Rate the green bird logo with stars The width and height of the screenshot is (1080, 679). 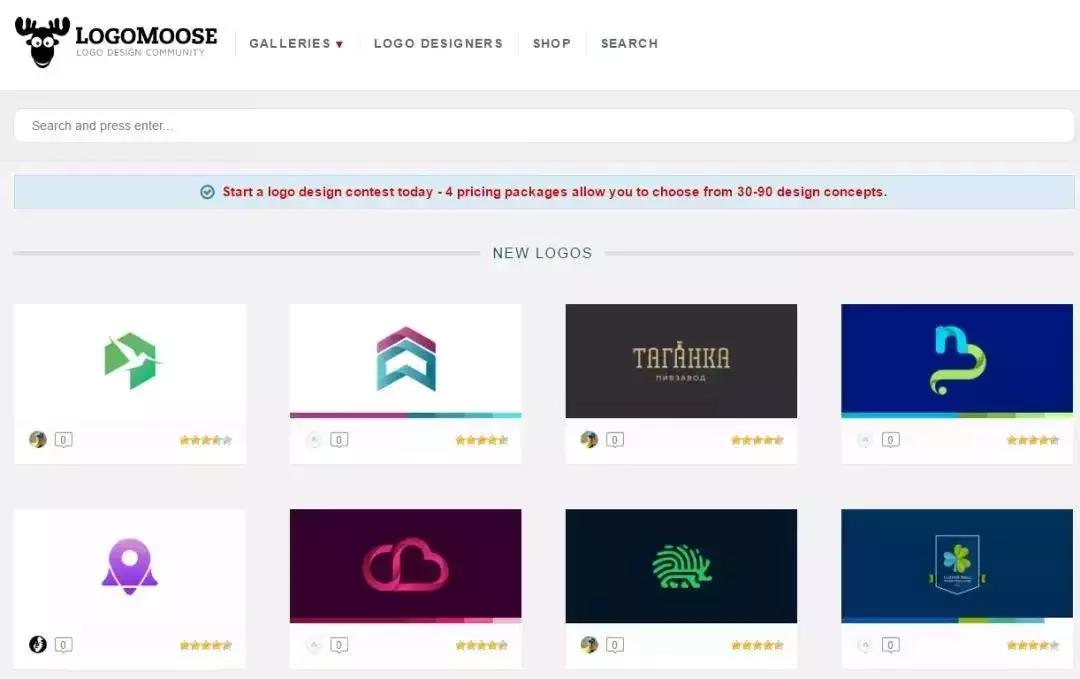click(x=205, y=440)
